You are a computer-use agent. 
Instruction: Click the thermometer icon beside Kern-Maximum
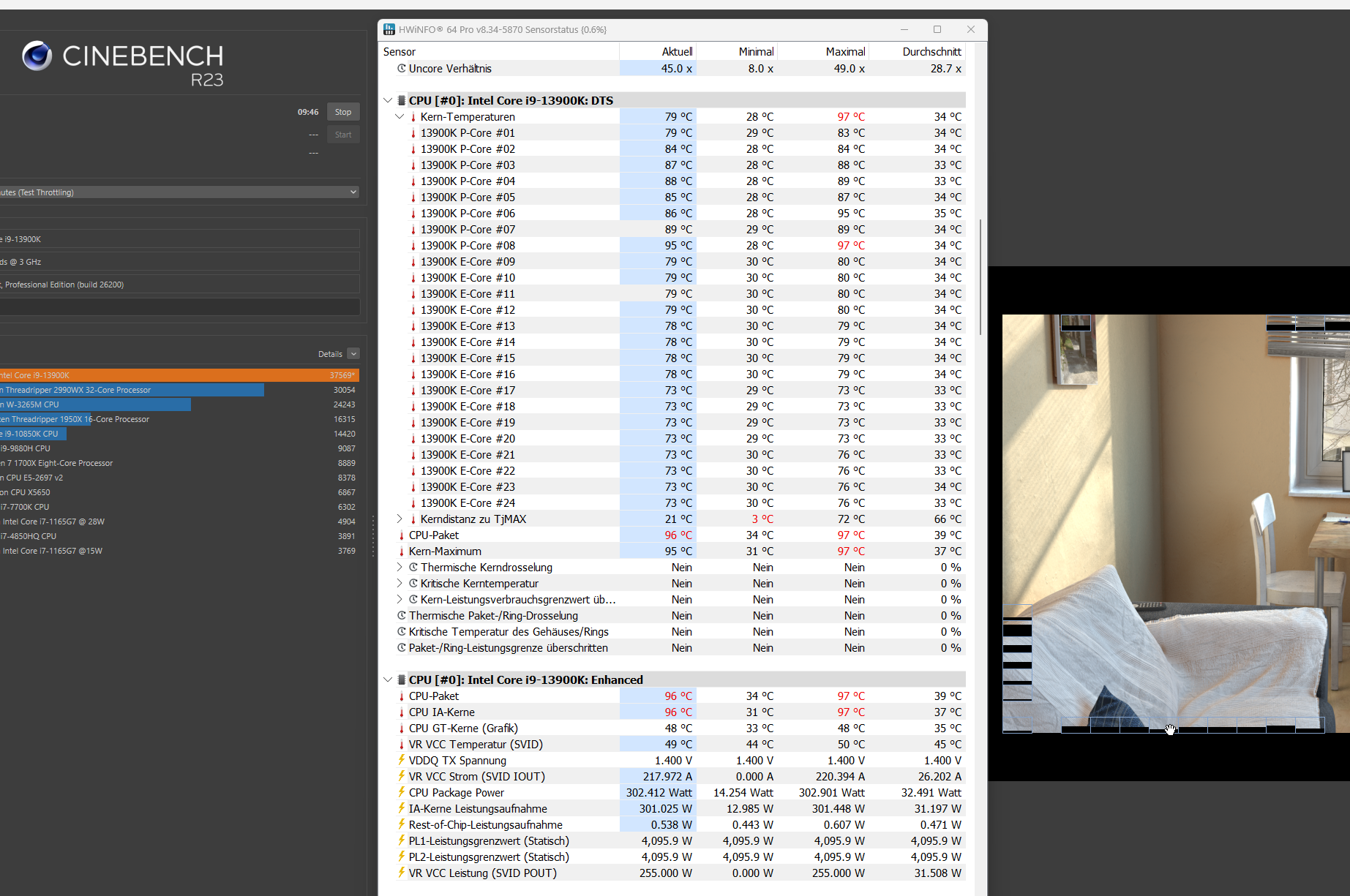(402, 551)
